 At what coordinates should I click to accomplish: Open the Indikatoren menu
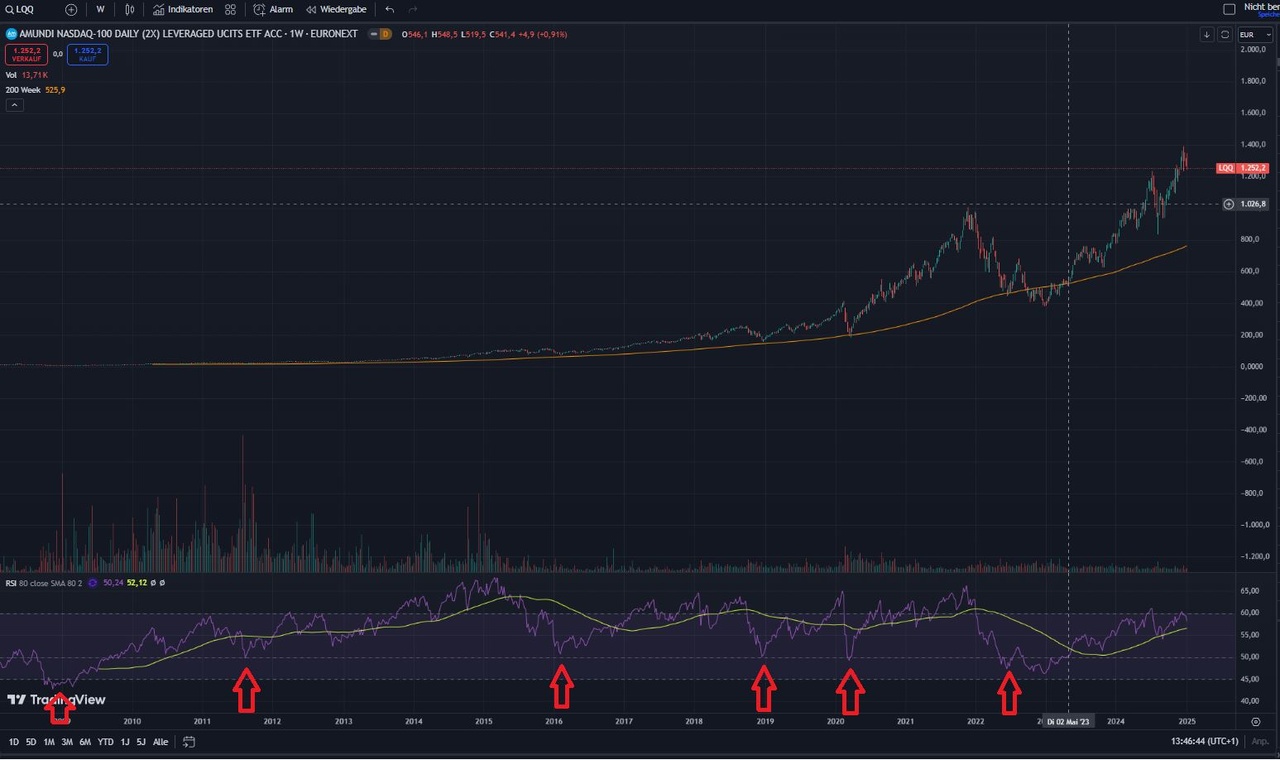pos(183,9)
